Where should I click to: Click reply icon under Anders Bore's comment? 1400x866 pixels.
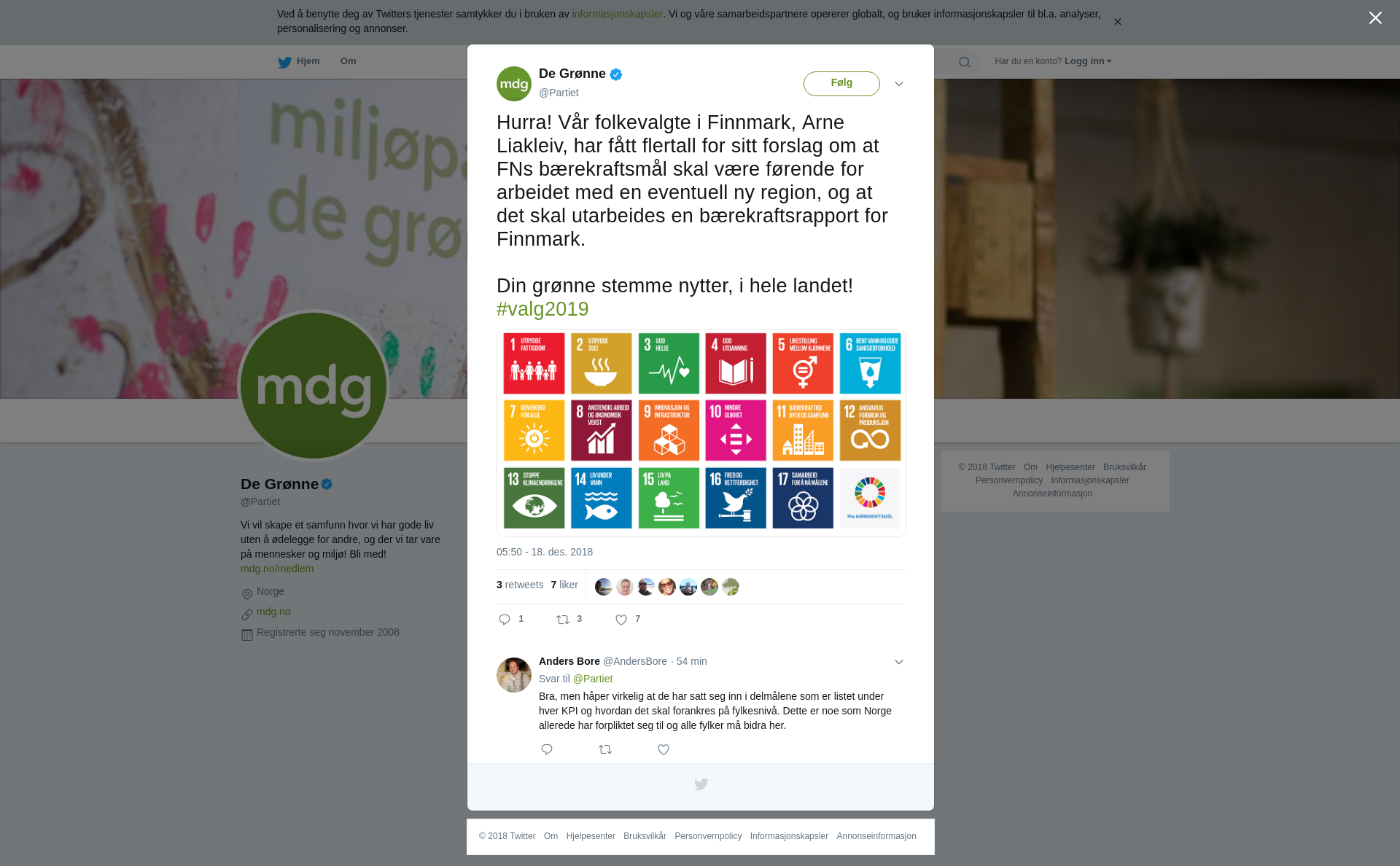[547, 749]
